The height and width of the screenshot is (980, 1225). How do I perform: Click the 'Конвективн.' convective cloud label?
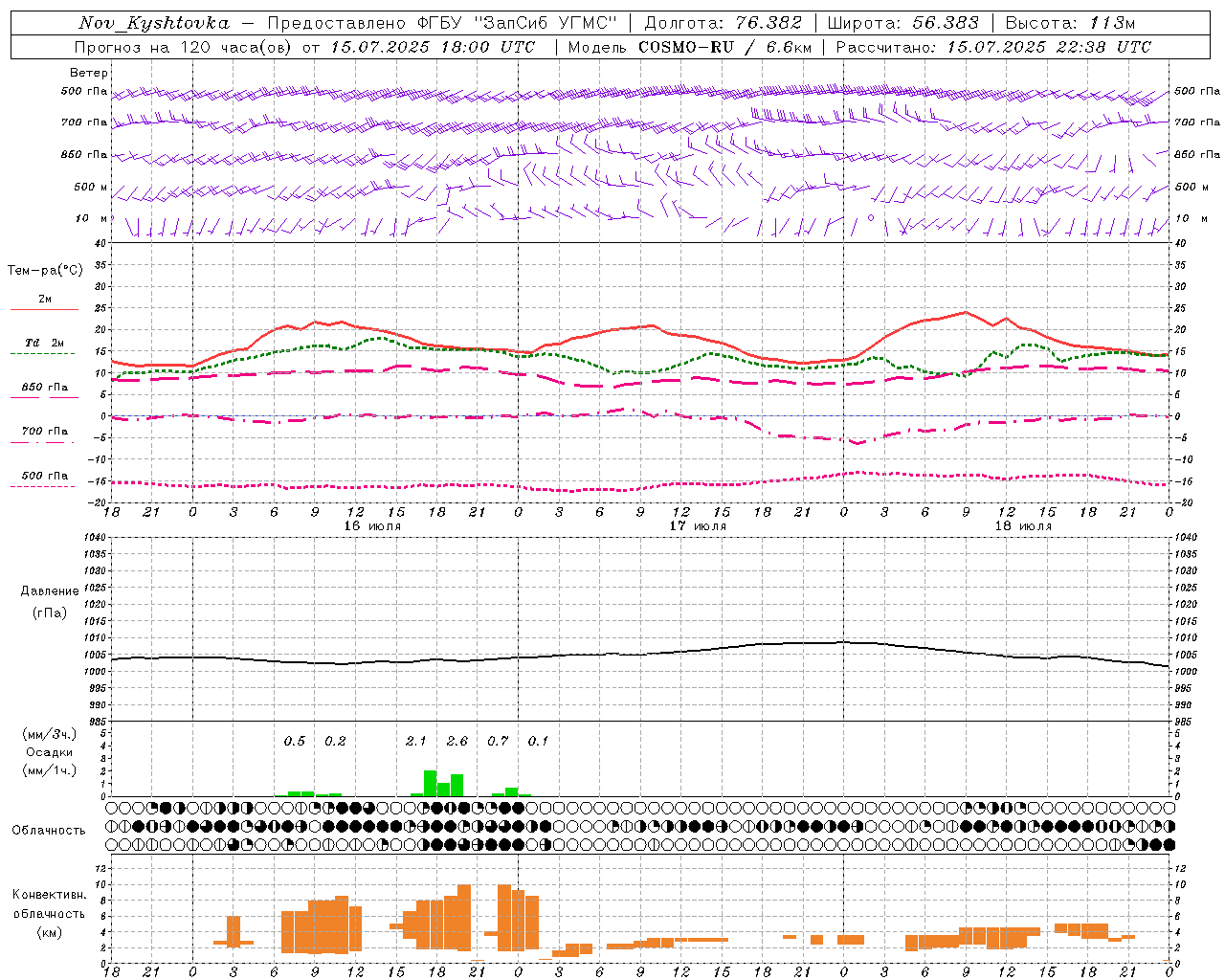50,895
